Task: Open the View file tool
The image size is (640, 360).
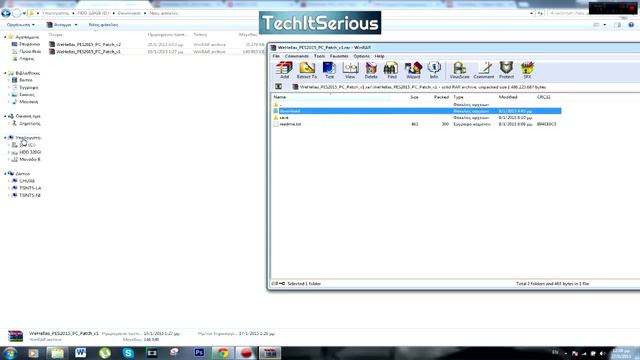Action: (x=350, y=70)
